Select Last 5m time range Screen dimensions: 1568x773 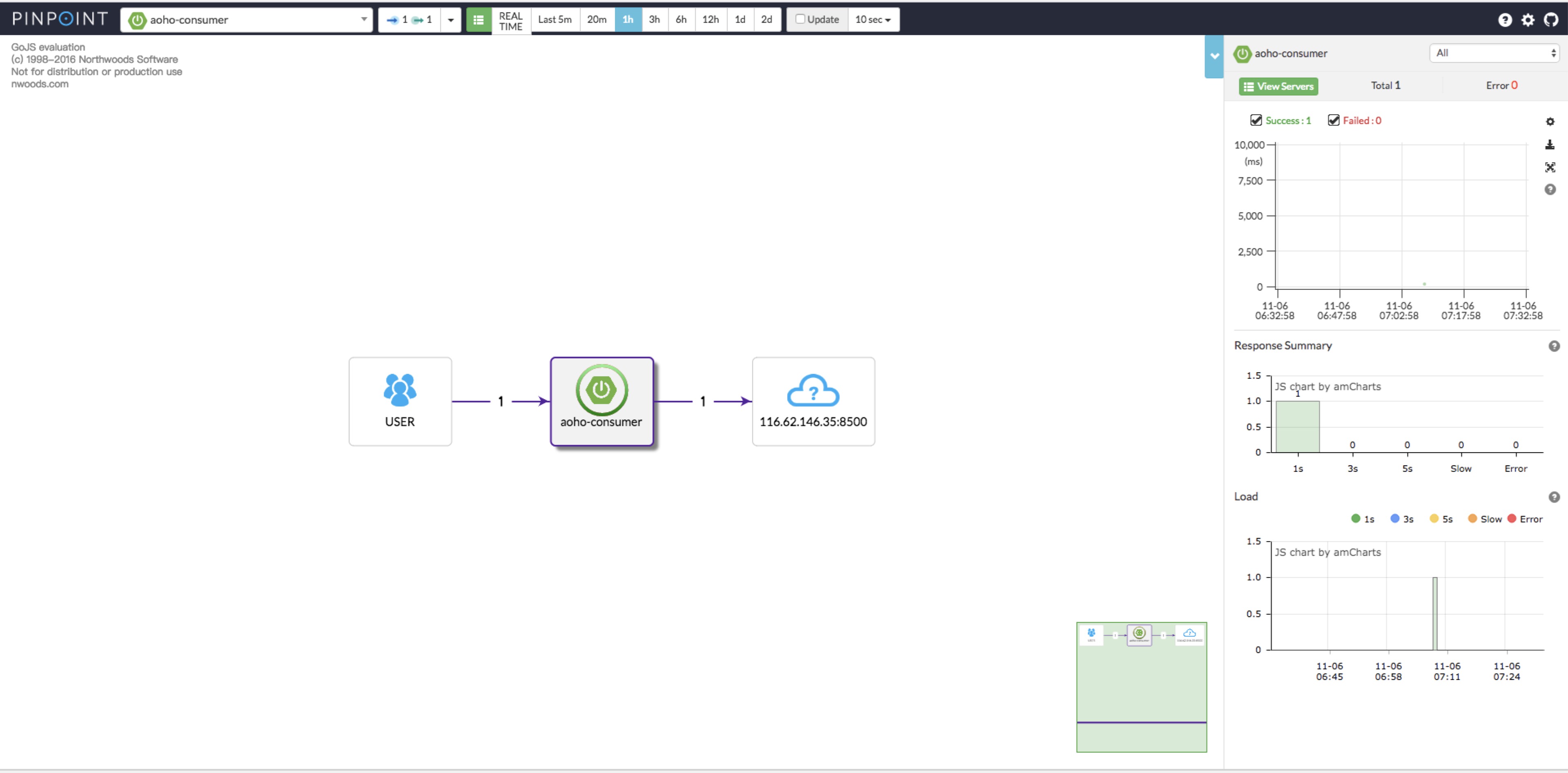click(555, 20)
